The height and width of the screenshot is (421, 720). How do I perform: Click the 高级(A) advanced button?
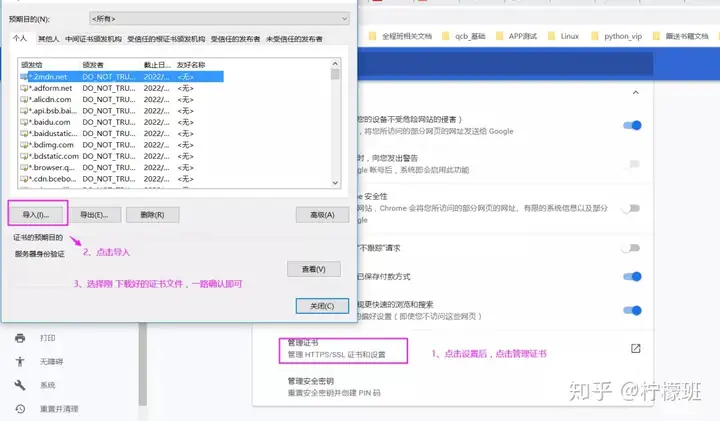(322, 215)
